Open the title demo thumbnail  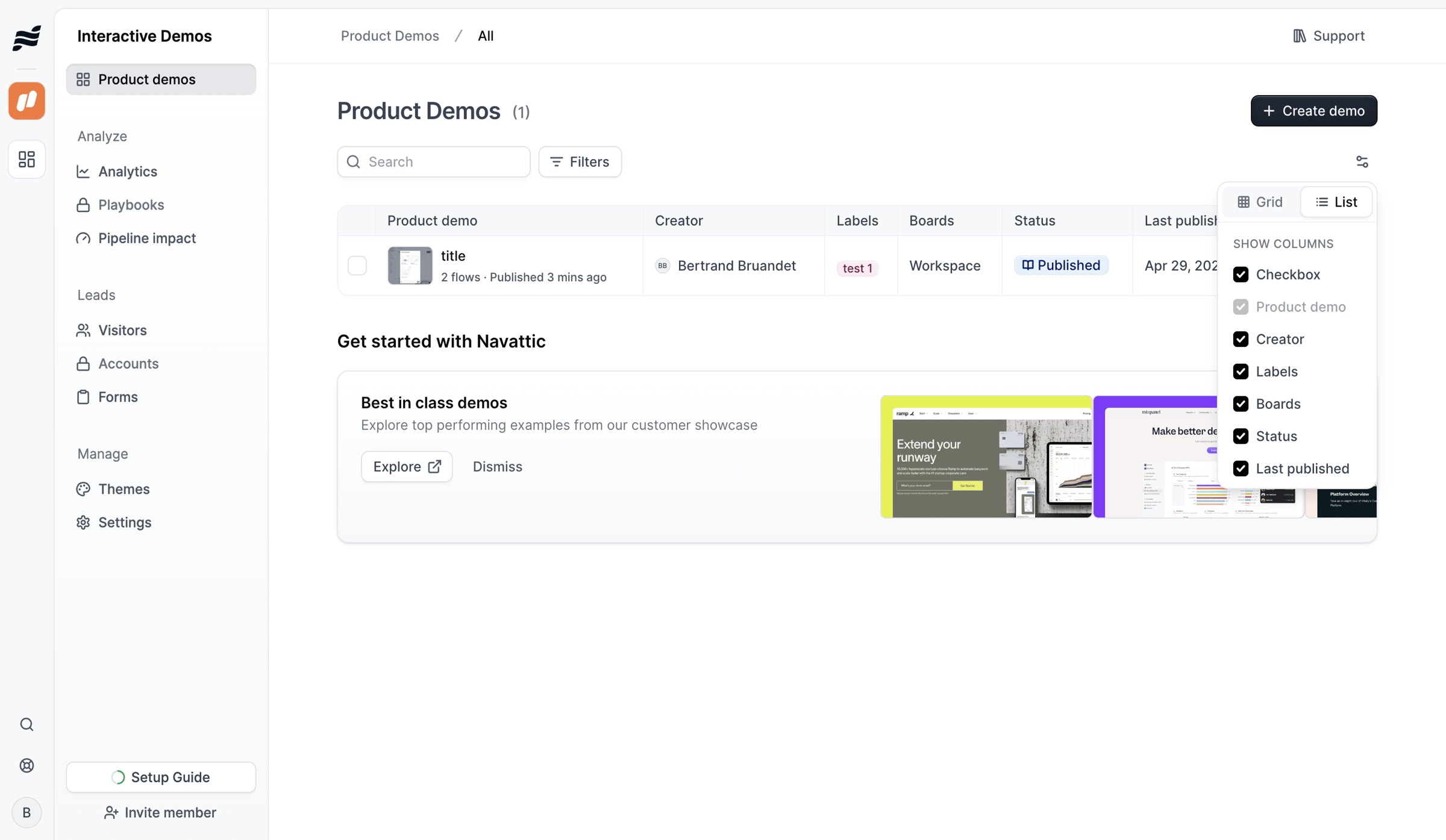(410, 266)
